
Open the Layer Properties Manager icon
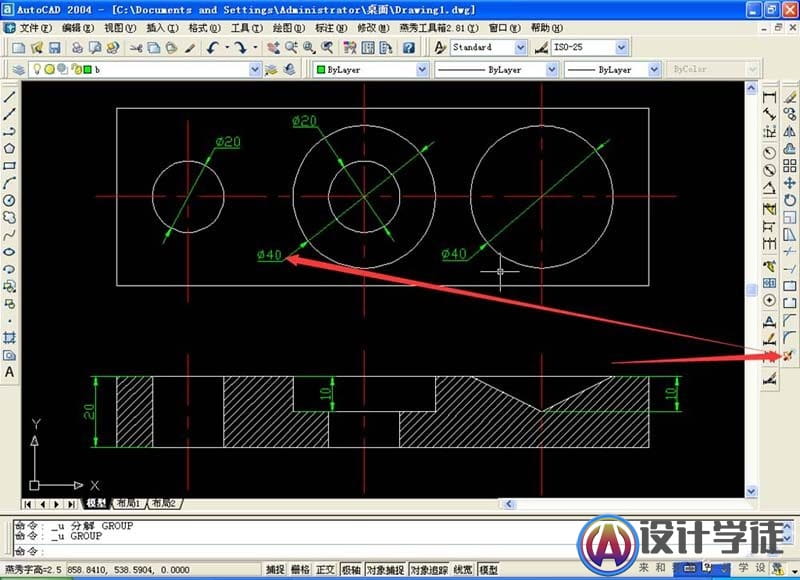coord(19,69)
